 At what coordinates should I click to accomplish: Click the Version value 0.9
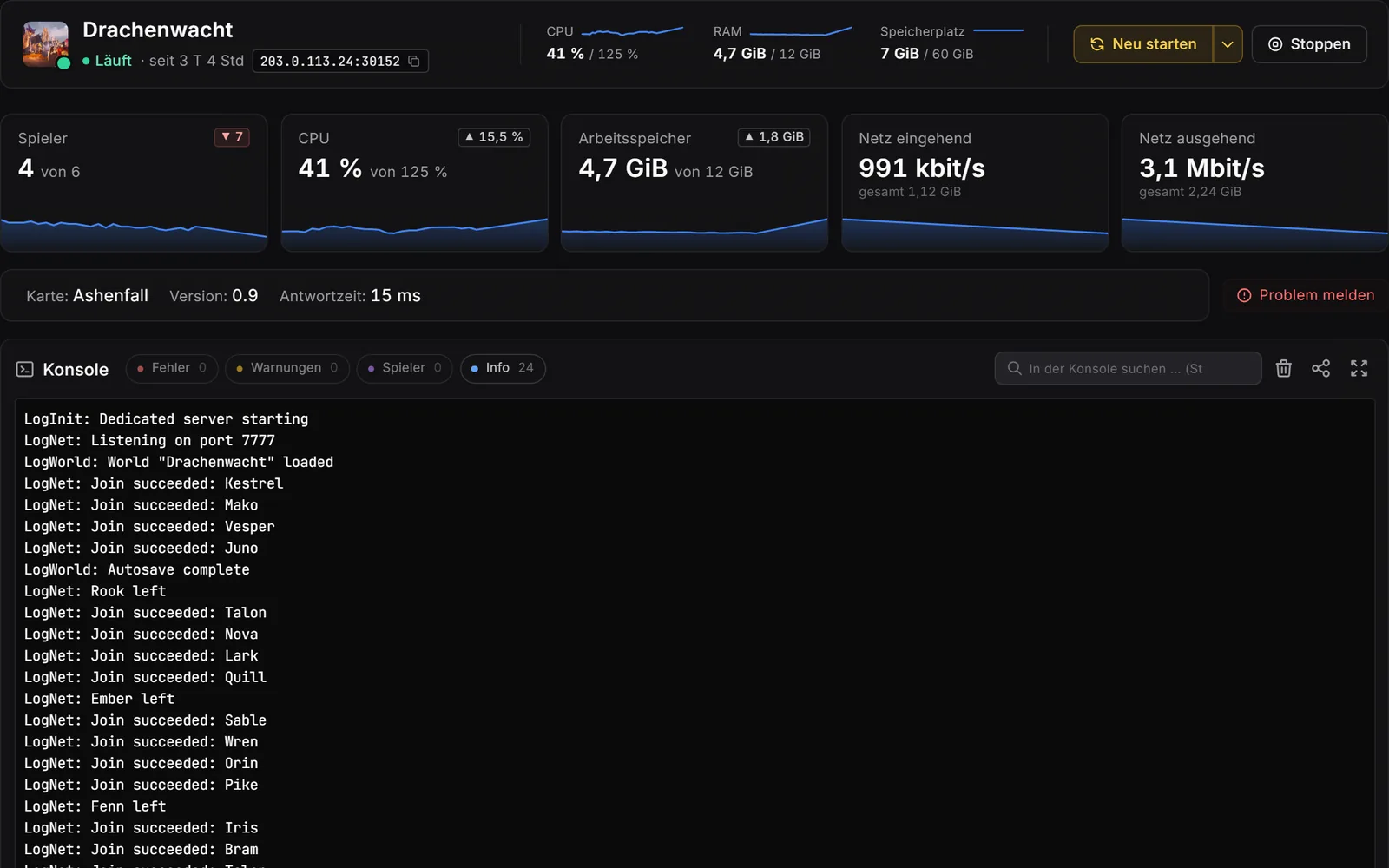coord(245,295)
